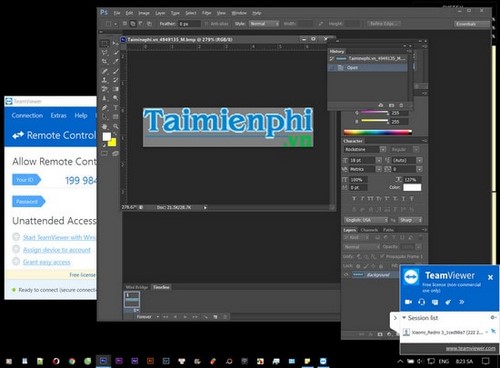Toggle Faux Bold in Character panel
The image size is (500, 368).
(354, 198)
